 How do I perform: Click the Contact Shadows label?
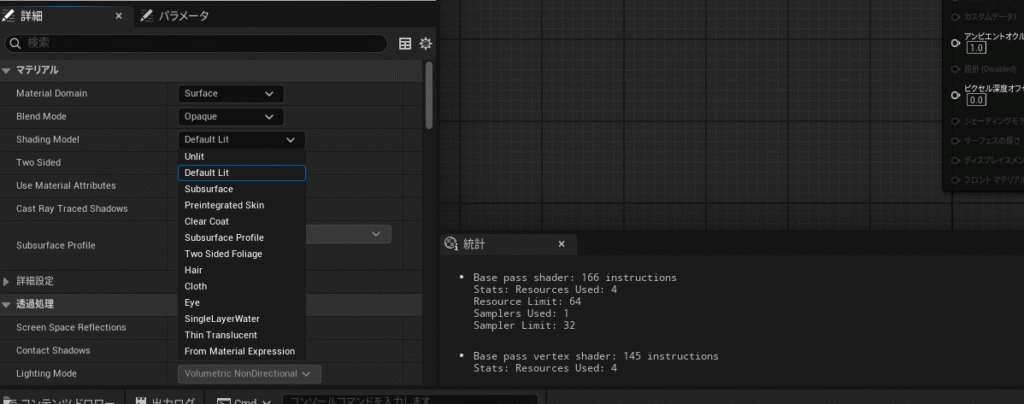[x=53, y=350]
